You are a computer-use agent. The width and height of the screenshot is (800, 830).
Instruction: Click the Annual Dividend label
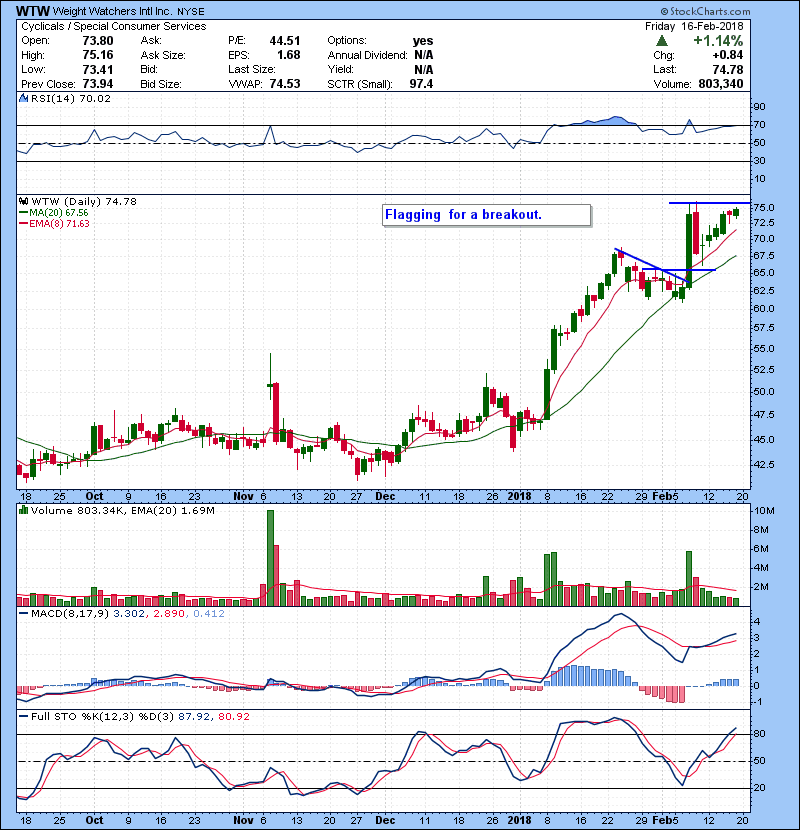click(x=367, y=55)
